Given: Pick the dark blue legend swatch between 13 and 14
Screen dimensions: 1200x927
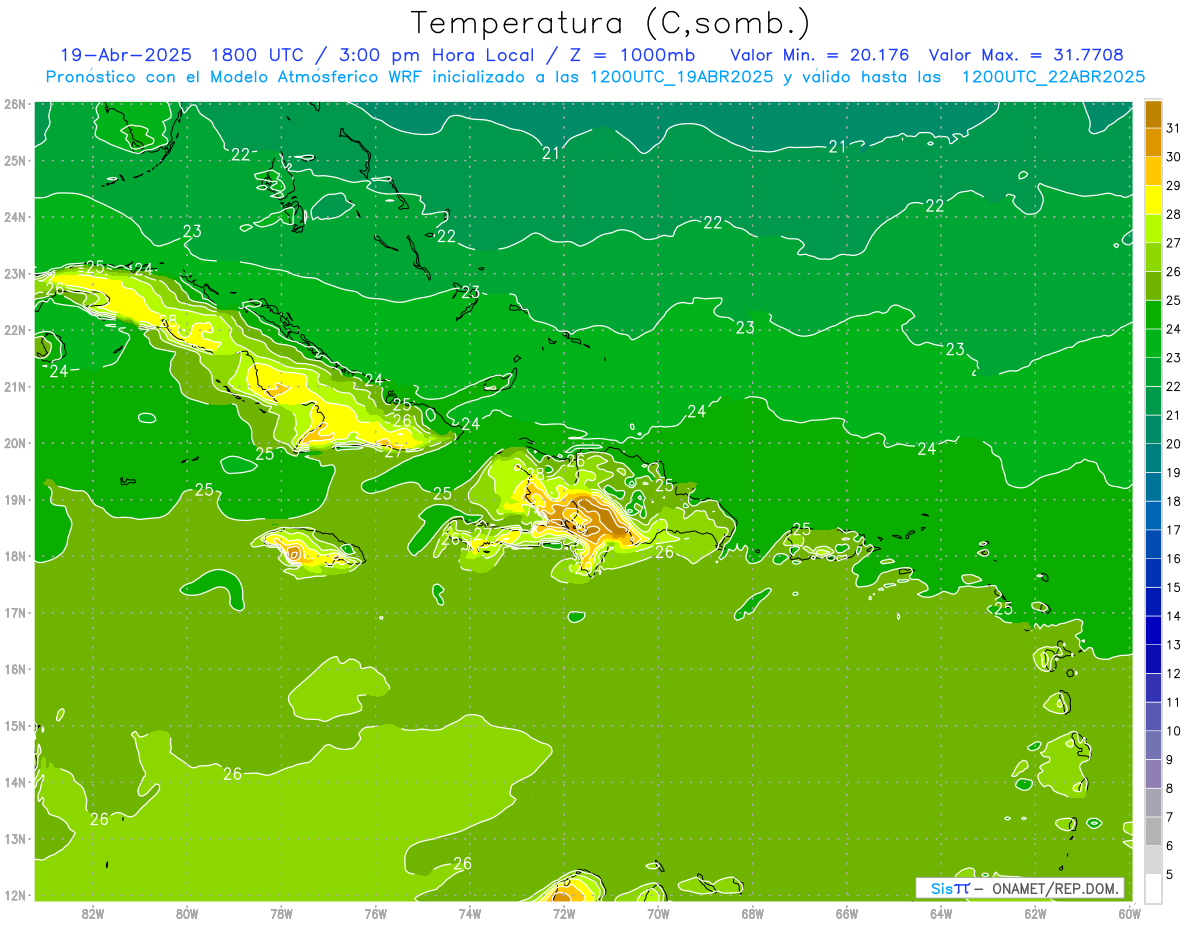Looking at the screenshot, I should pyautogui.click(x=1153, y=630).
